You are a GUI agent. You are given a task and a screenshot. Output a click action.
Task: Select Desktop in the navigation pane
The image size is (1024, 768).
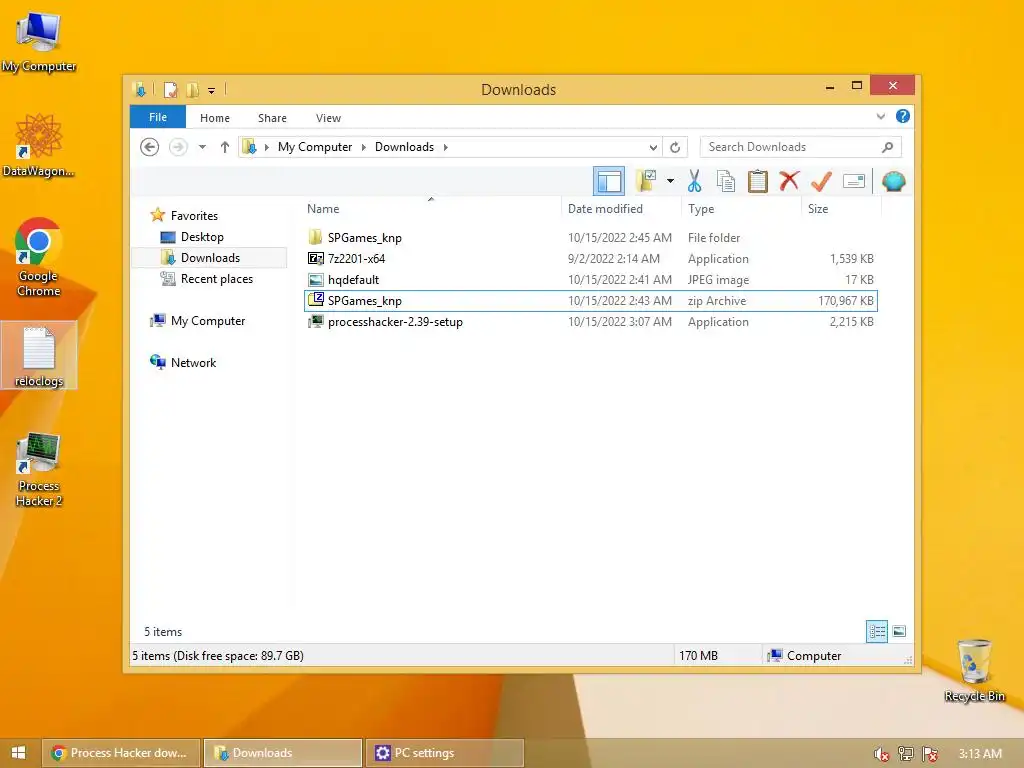(x=202, y=237)
